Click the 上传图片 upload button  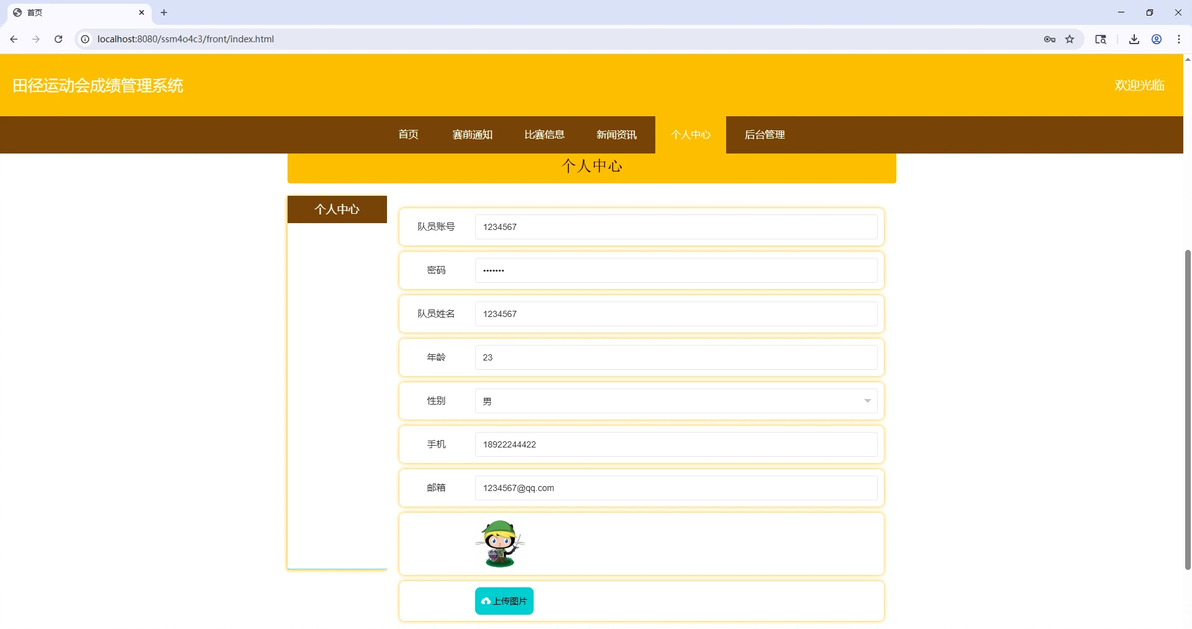point(504,601)
